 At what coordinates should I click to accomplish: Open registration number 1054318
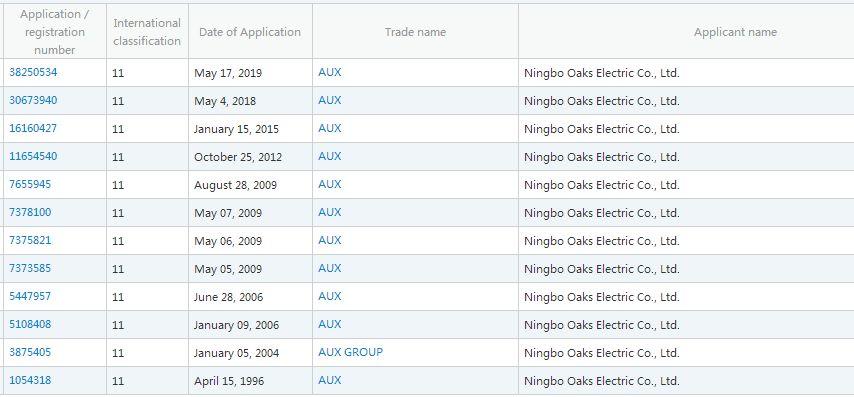pos(30,380)
